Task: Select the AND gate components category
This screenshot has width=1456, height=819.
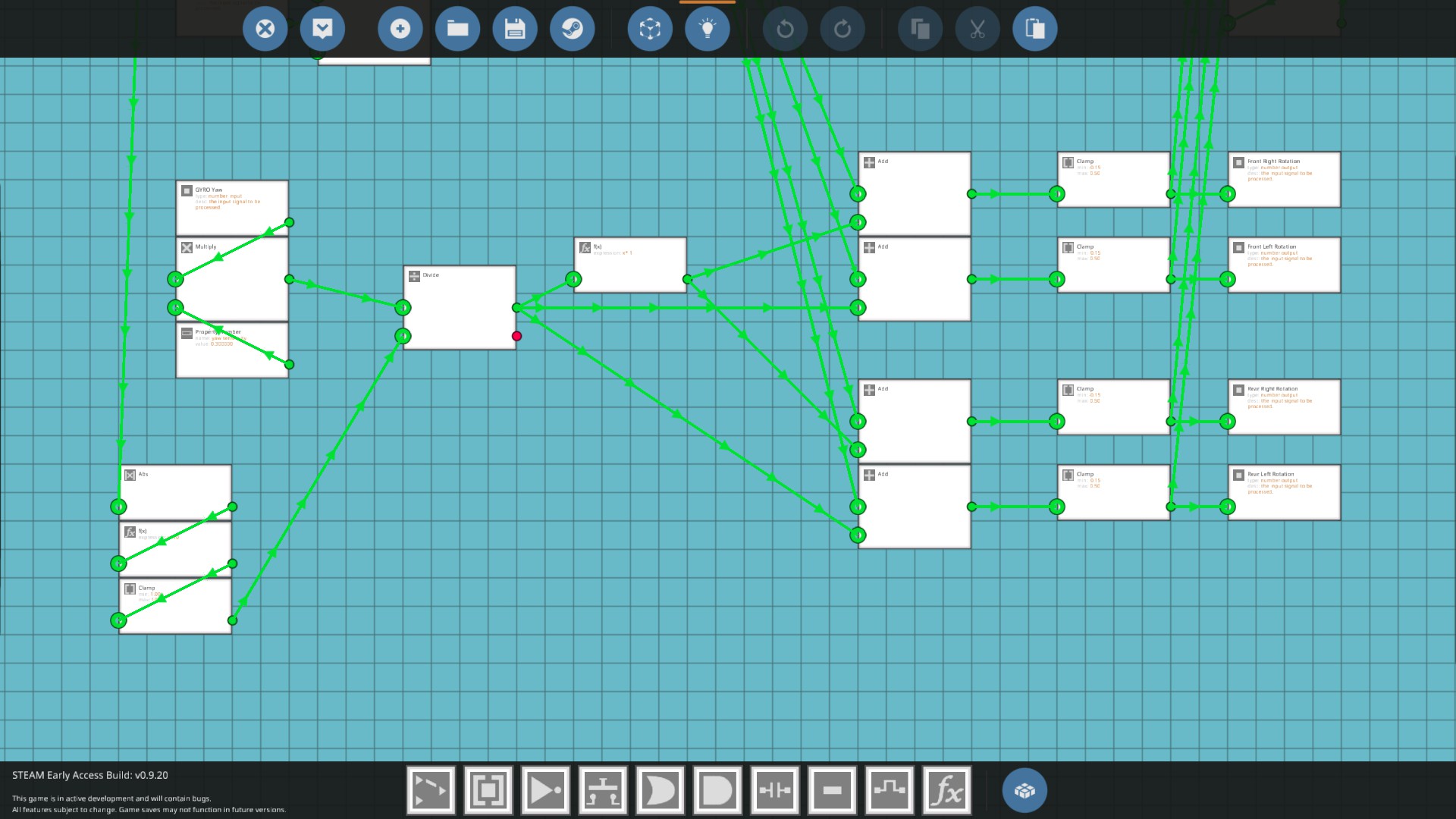Action: (x=717, y=790)
